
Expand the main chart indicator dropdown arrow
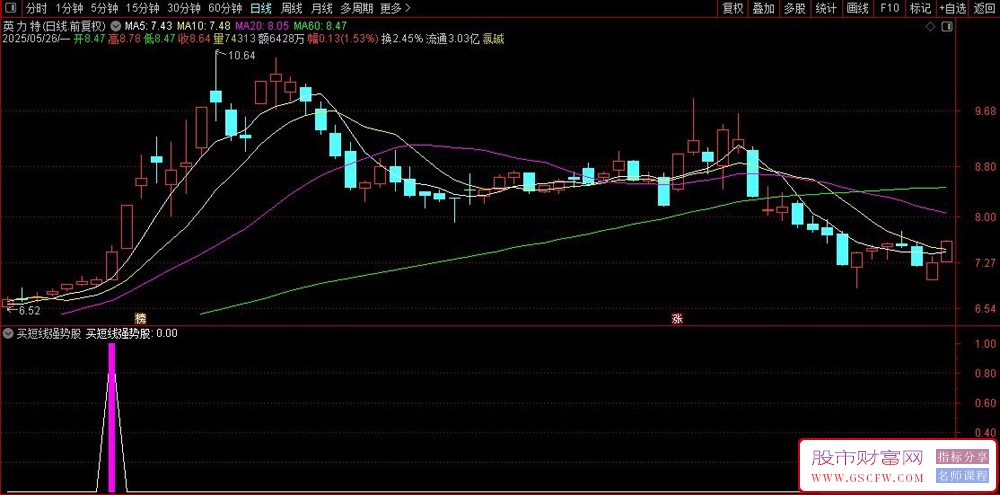(x=115, y=27)
